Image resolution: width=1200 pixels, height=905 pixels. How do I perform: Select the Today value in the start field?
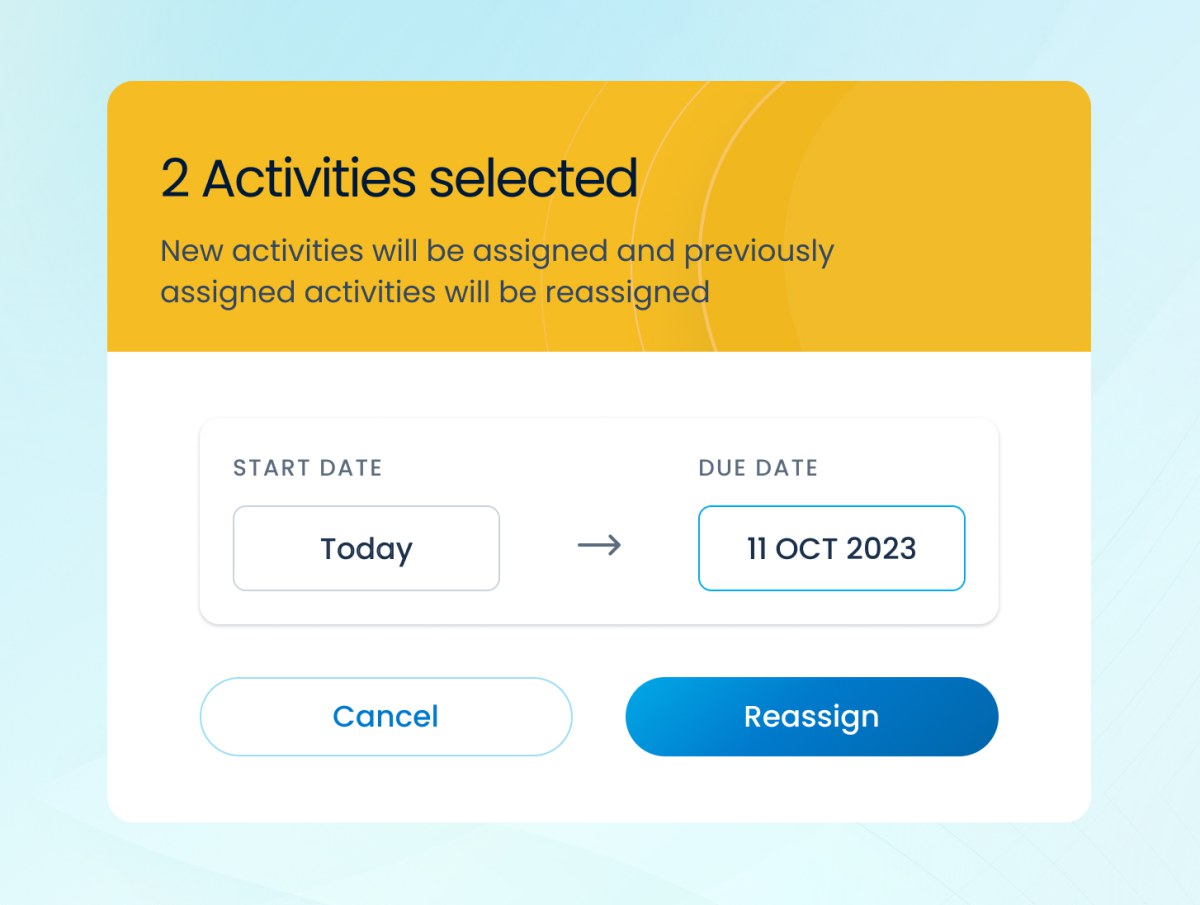coord(366,548)
